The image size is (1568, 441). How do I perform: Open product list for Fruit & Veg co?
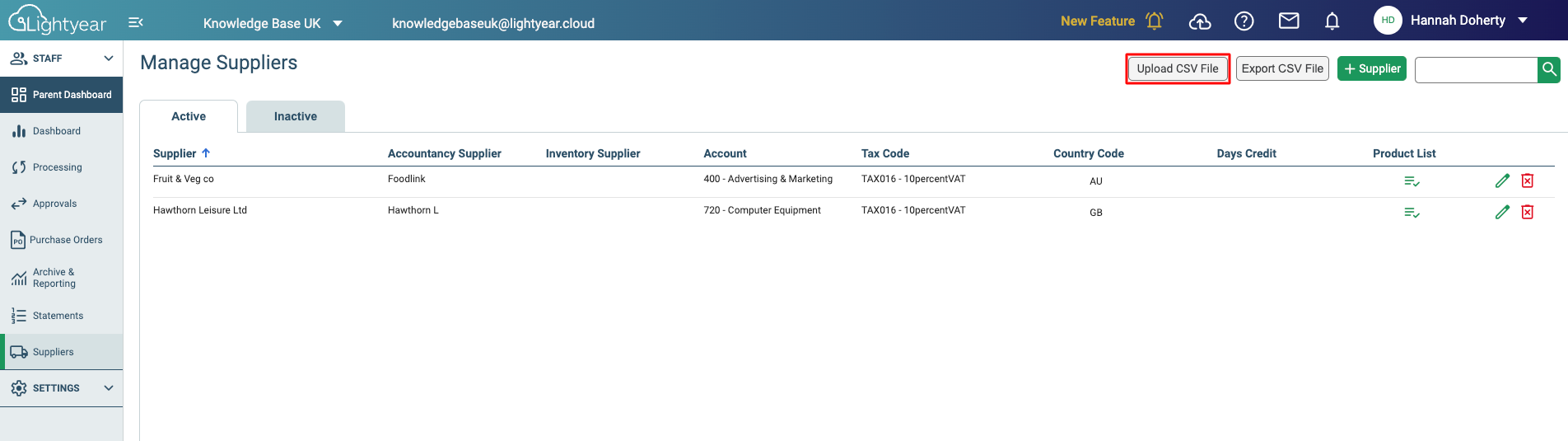(x=1412, y=181)
